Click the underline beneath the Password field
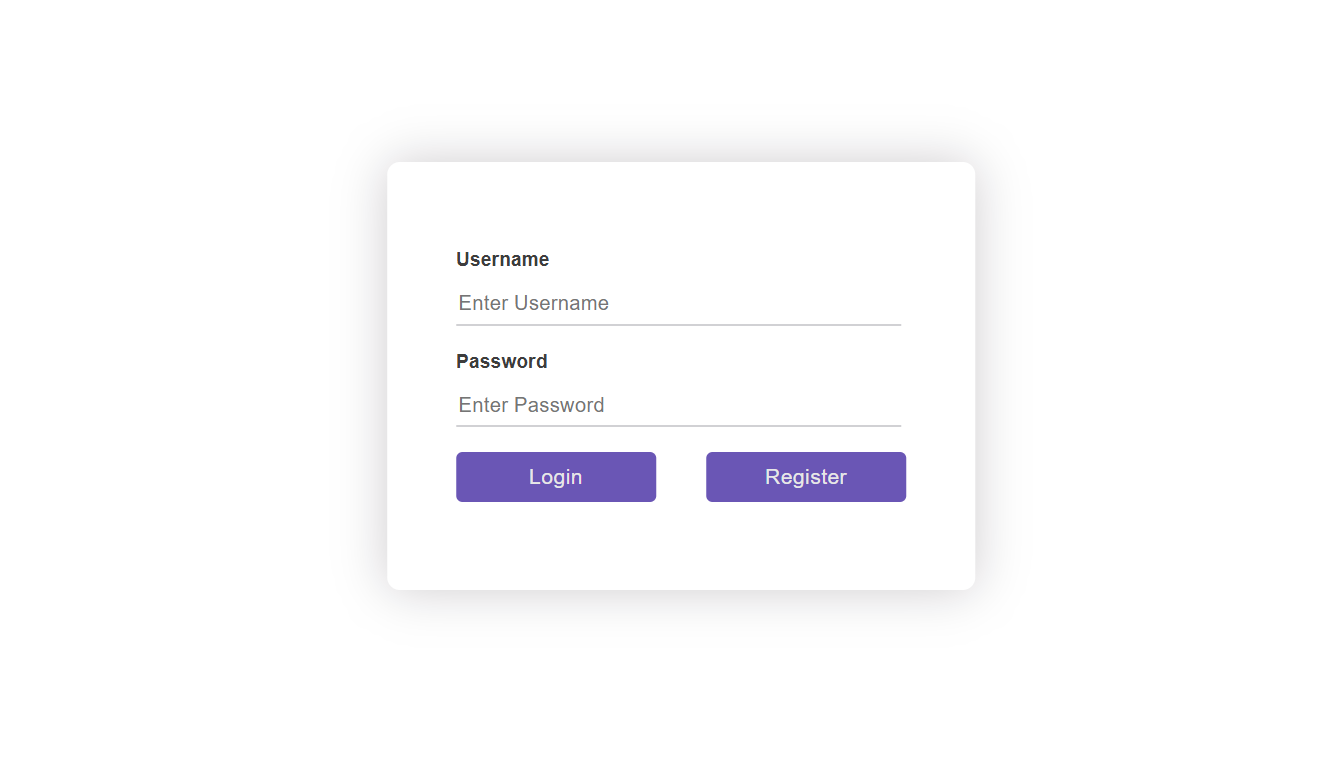This screenshot has height=767, width=1332. (x=678, y=426)
